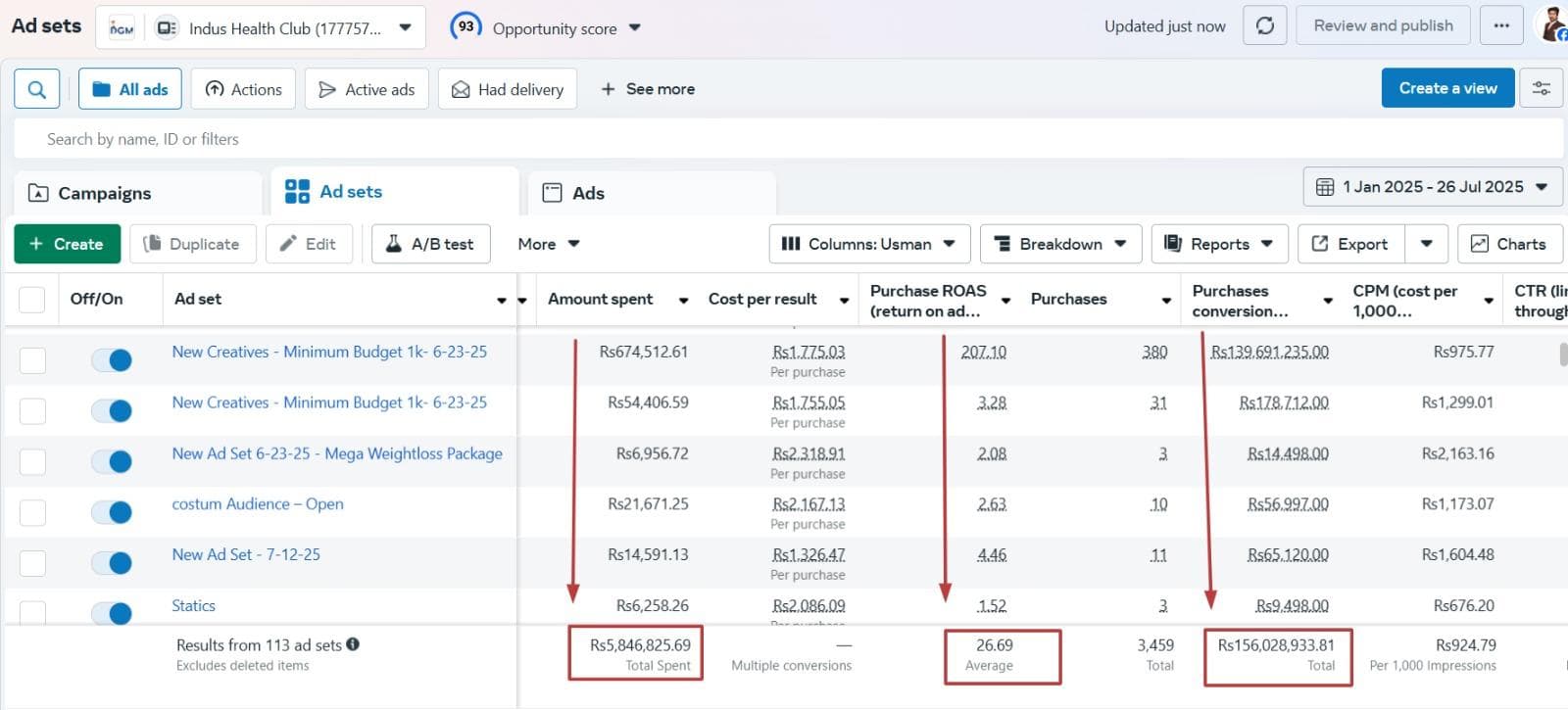Open the Indus Health Club account selector

[261, 28]
